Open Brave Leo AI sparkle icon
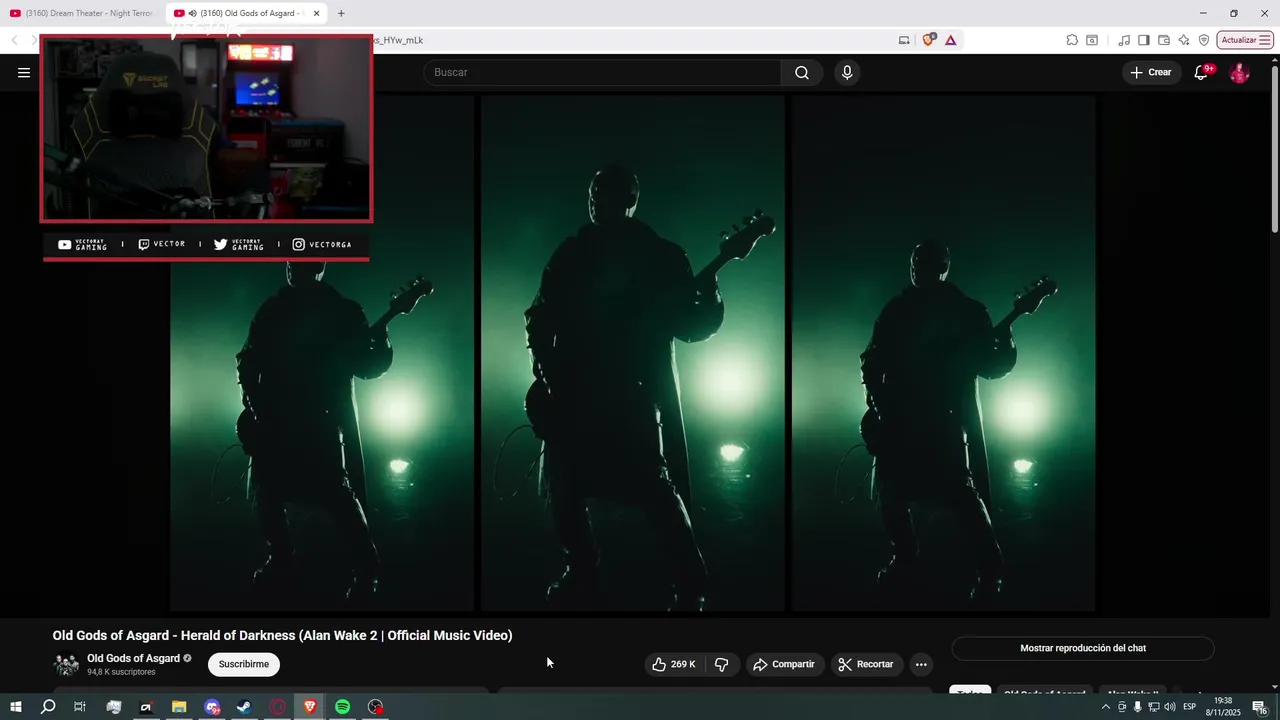This screenshot has height=720, width=1280. coord(1184,40)
